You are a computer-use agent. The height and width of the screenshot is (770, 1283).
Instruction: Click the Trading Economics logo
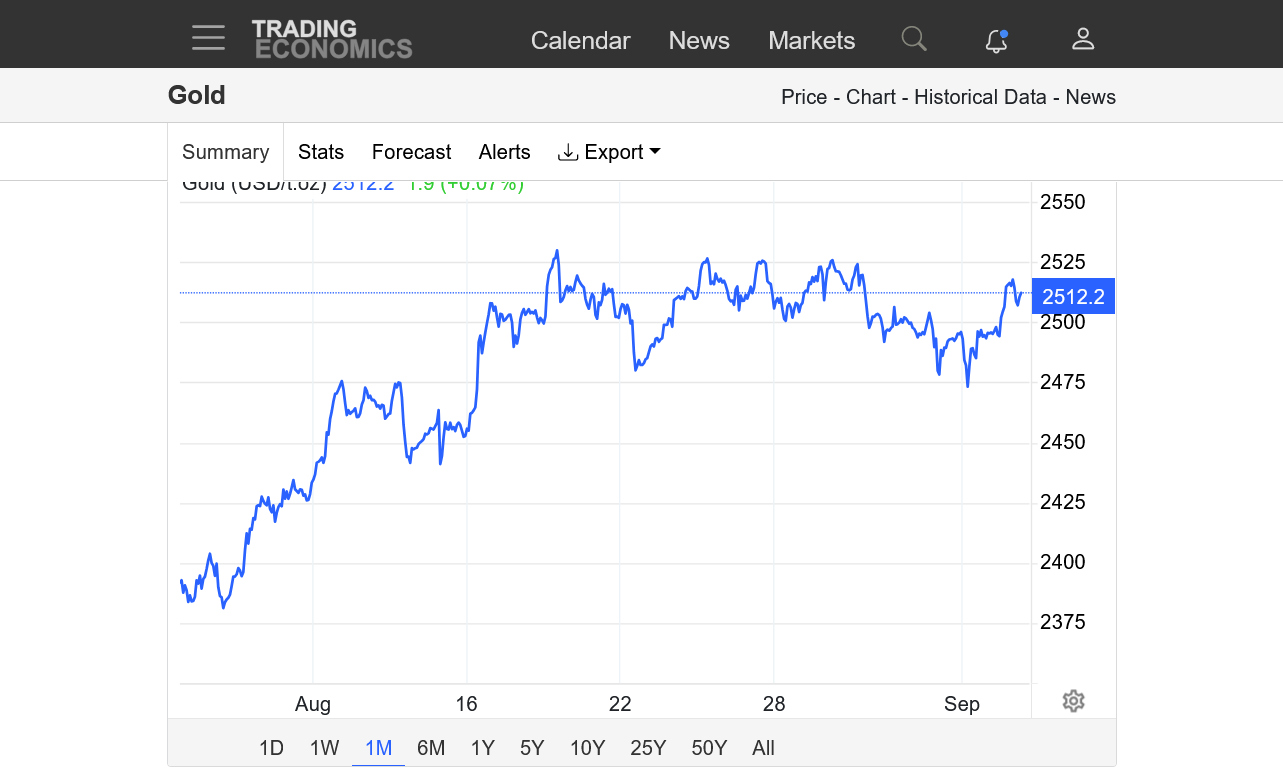[331, 39]
